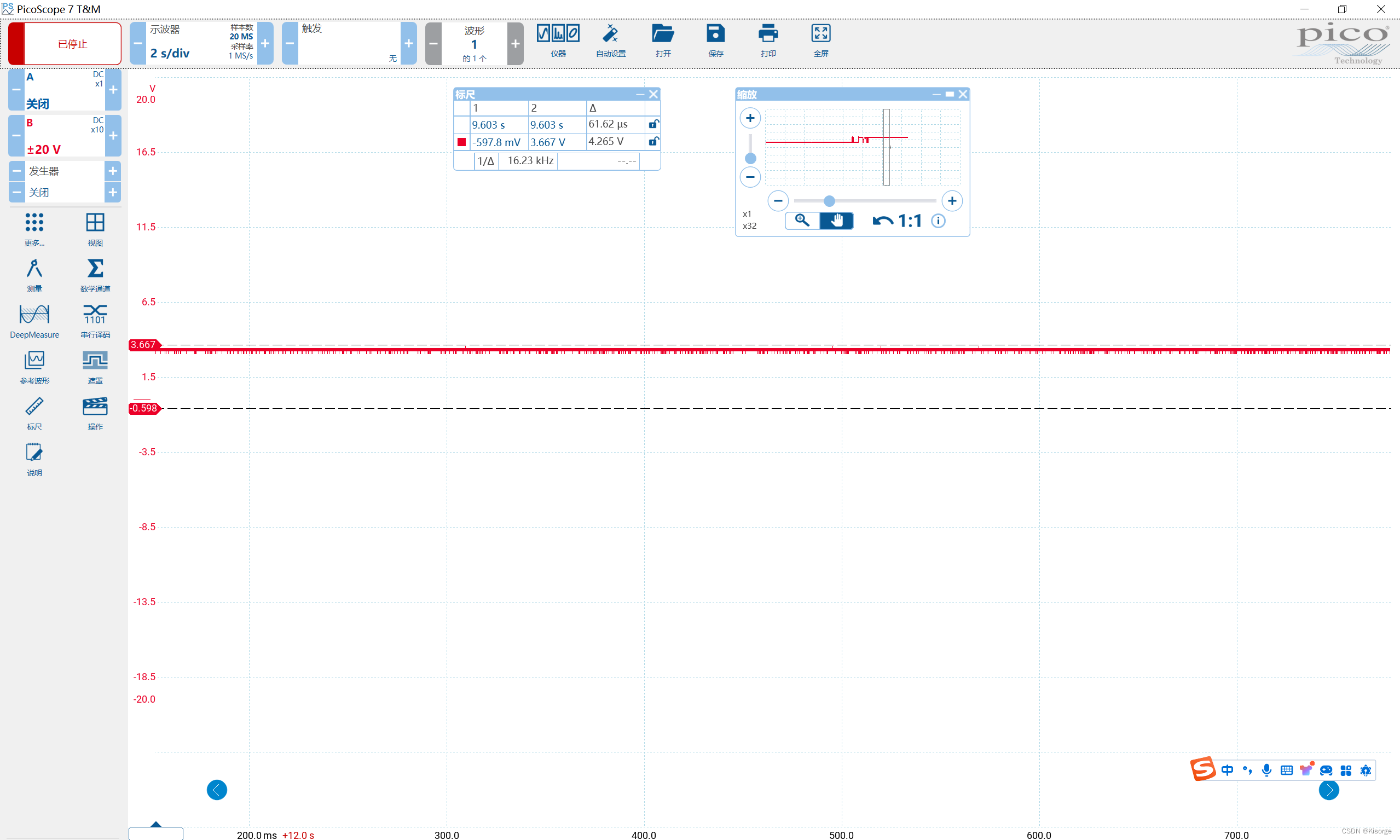The image size is (1400, 840).
Task: Open the 仪器 instrument mode selector
Action: pos(558,40)
